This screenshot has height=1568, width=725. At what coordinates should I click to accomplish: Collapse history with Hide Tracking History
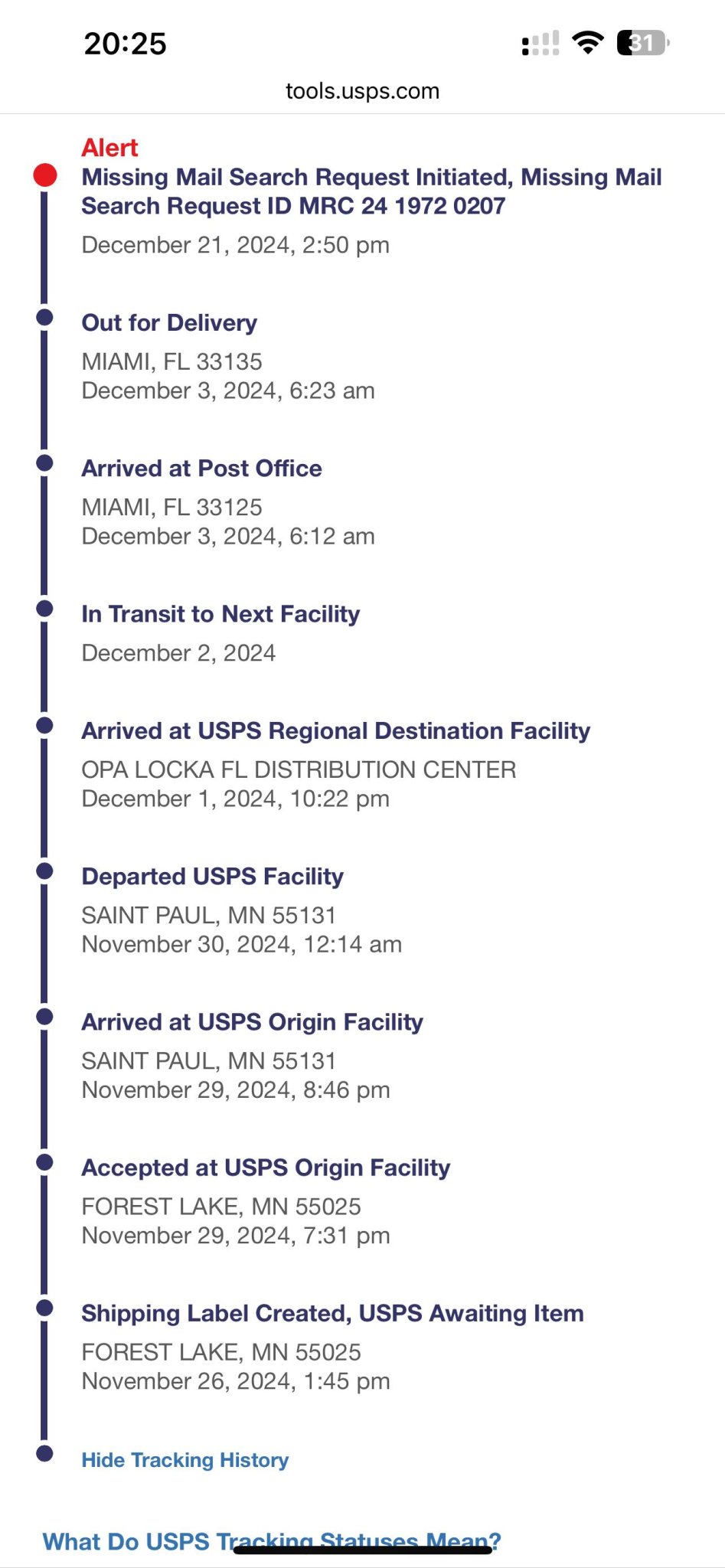(185, 1460)
